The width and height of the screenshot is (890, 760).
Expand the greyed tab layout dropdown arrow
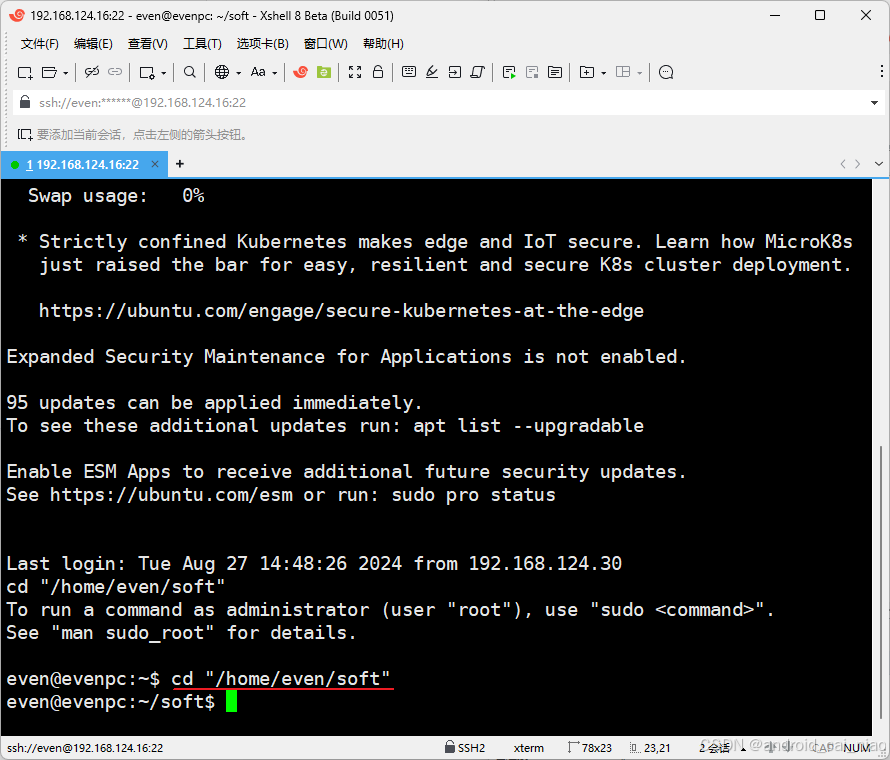click(640, 73)
